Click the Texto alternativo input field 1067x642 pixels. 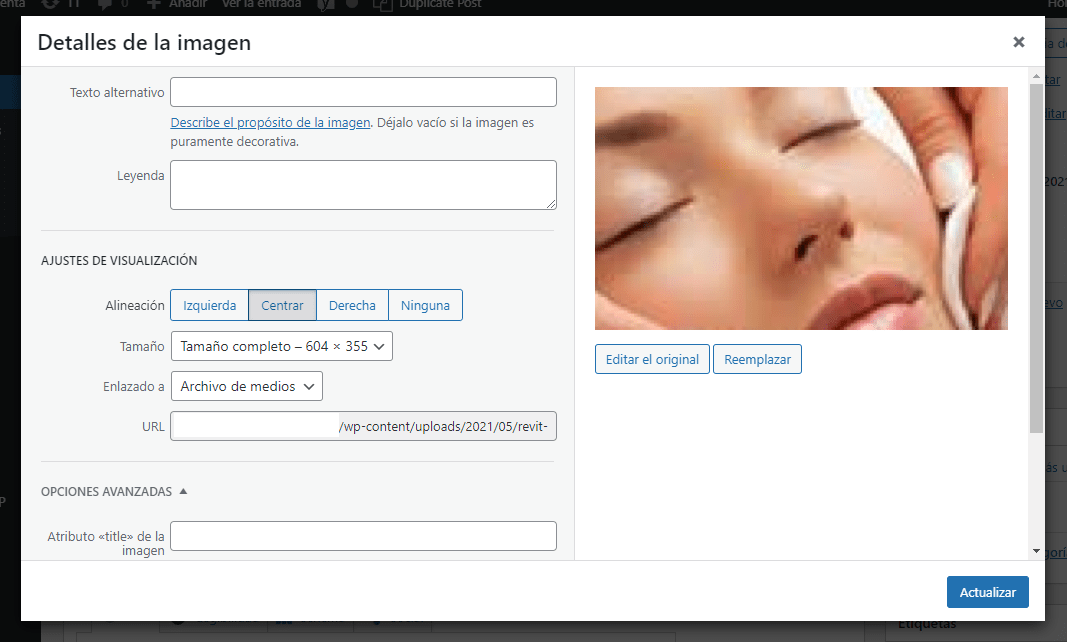(x=363, y=92)
